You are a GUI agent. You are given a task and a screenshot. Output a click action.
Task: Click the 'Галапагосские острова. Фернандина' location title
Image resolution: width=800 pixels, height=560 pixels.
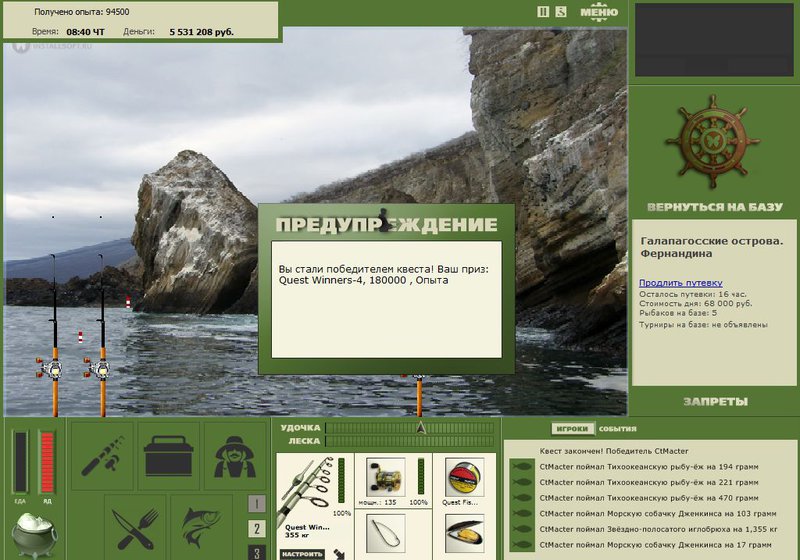[x=711, y=247]
